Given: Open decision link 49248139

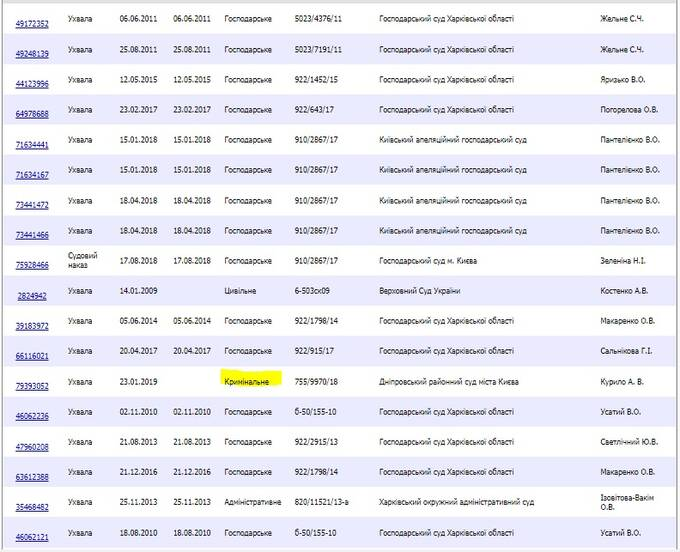Looking at the screenshot, I should (33, 52).
